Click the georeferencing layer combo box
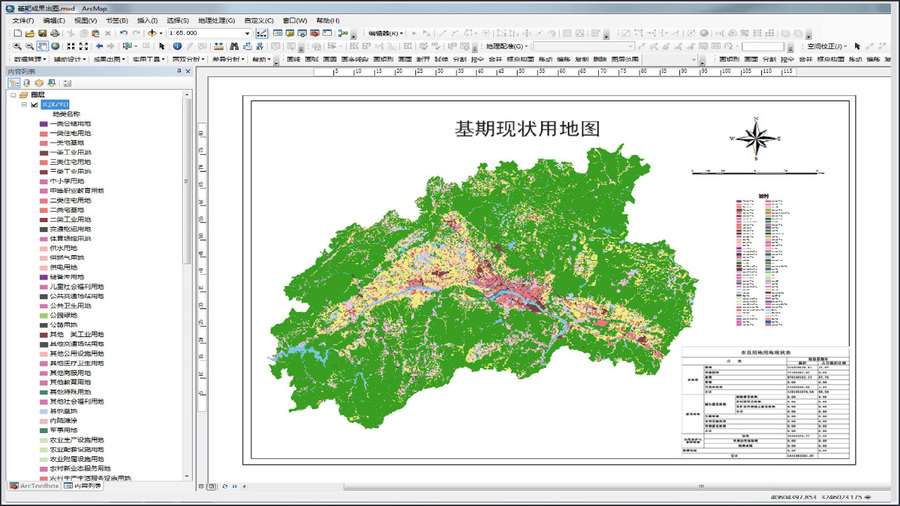Viewport: 900px width, 506px height. 583,46
